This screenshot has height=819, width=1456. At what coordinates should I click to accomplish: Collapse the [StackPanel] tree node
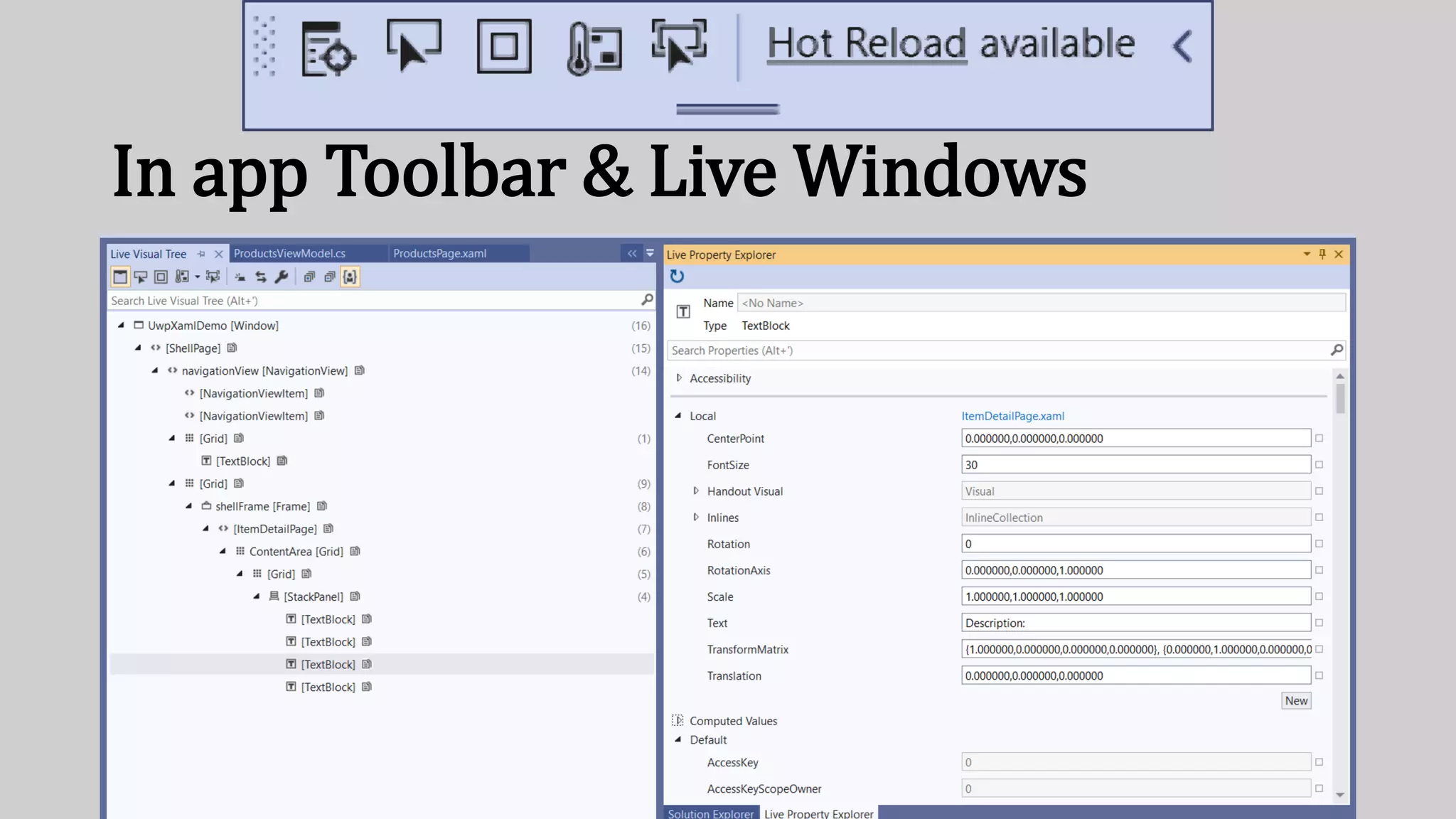pyautogui.click(x=257, y=596)
